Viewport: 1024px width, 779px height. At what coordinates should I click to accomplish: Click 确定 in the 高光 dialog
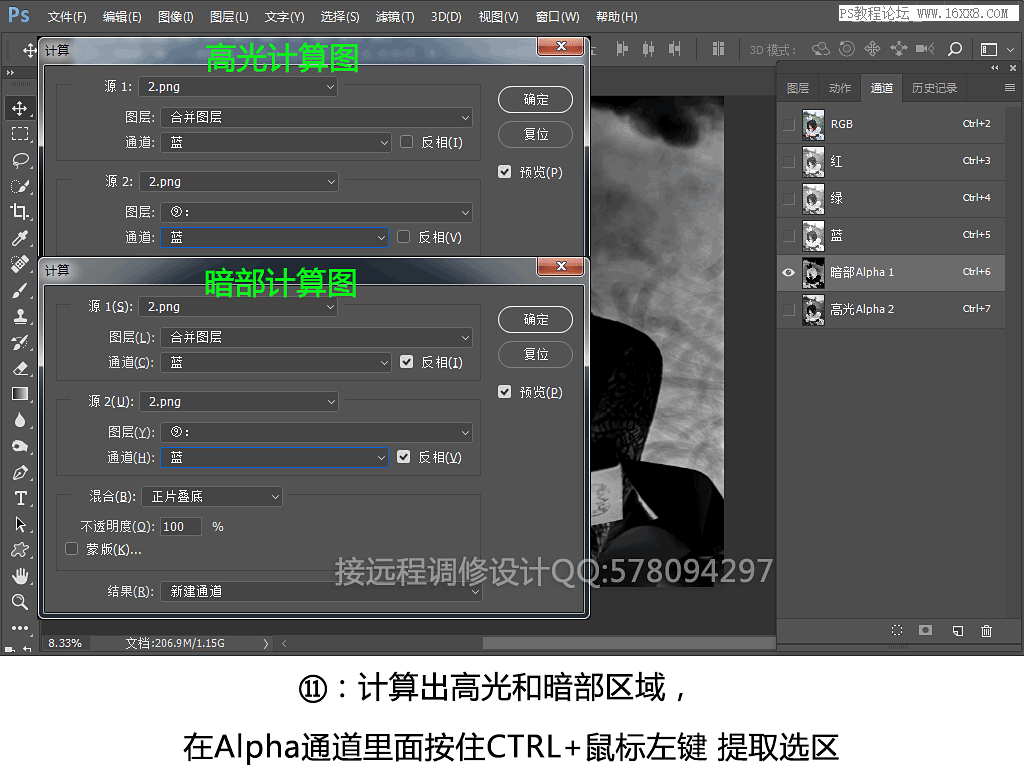pyautogui.click(x=536, y=99)
